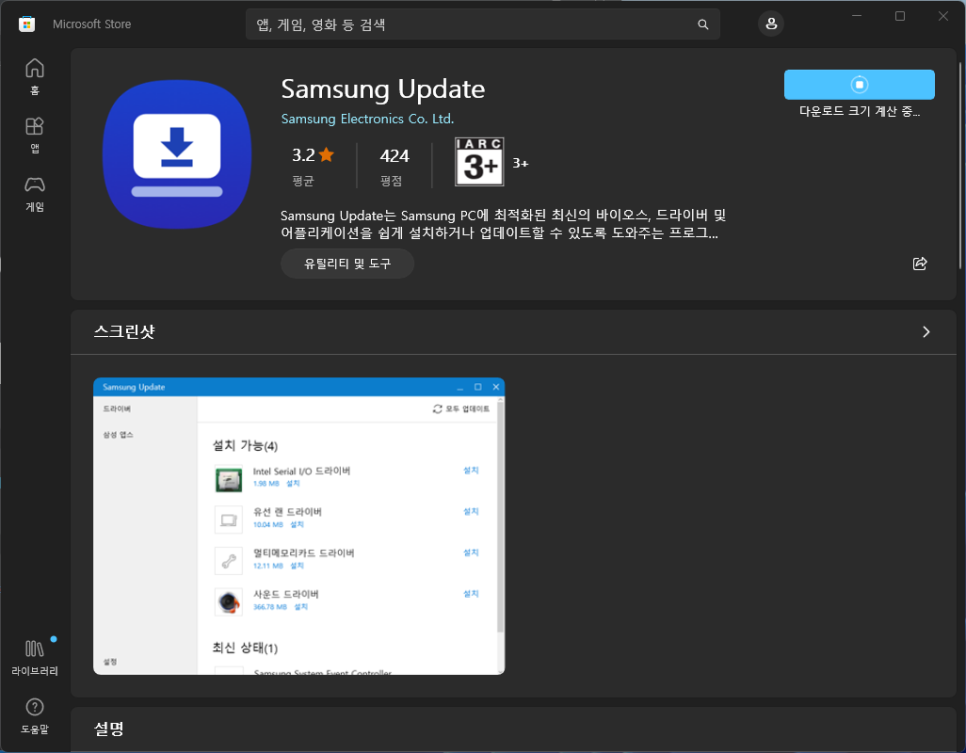Image resolution: width=966 pixels, height=753 pixels.
Task: Open the Apps section in the sidebar
Action: click(34, 135)
